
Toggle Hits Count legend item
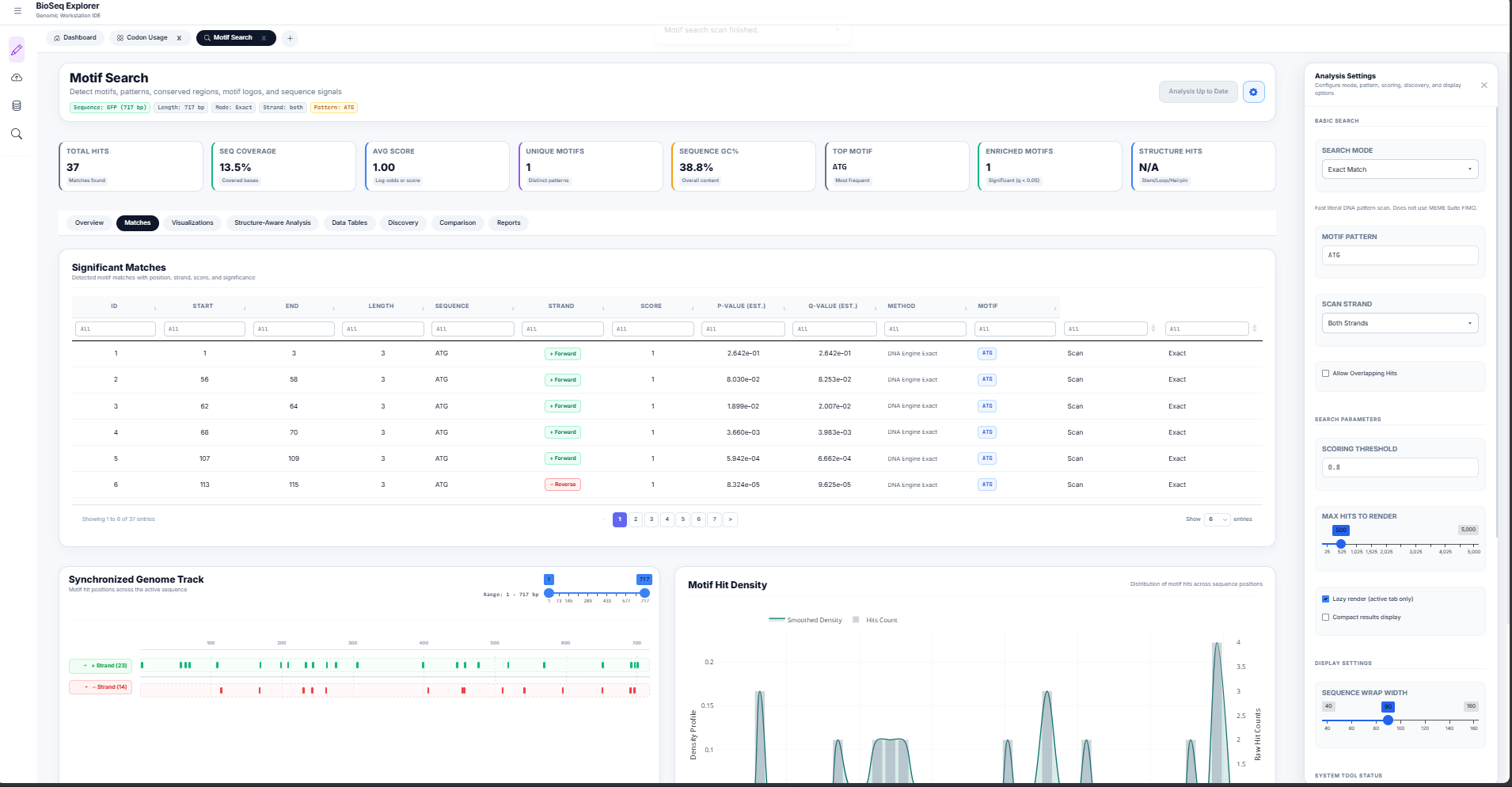(x=875, y=620)
